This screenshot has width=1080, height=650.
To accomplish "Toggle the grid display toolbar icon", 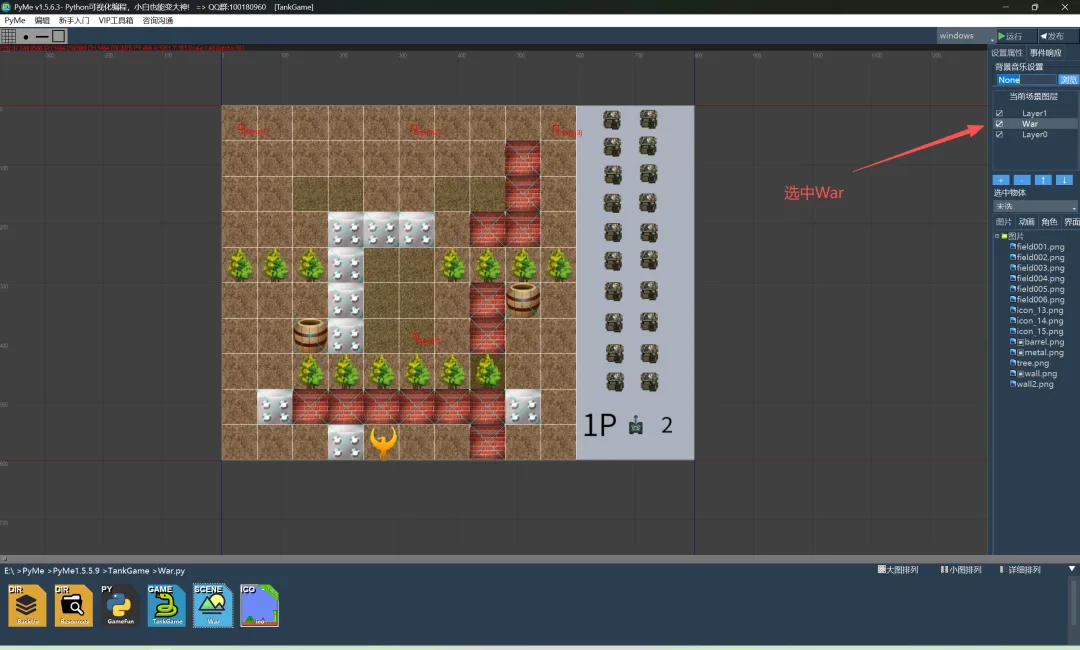I will (8, 36).
